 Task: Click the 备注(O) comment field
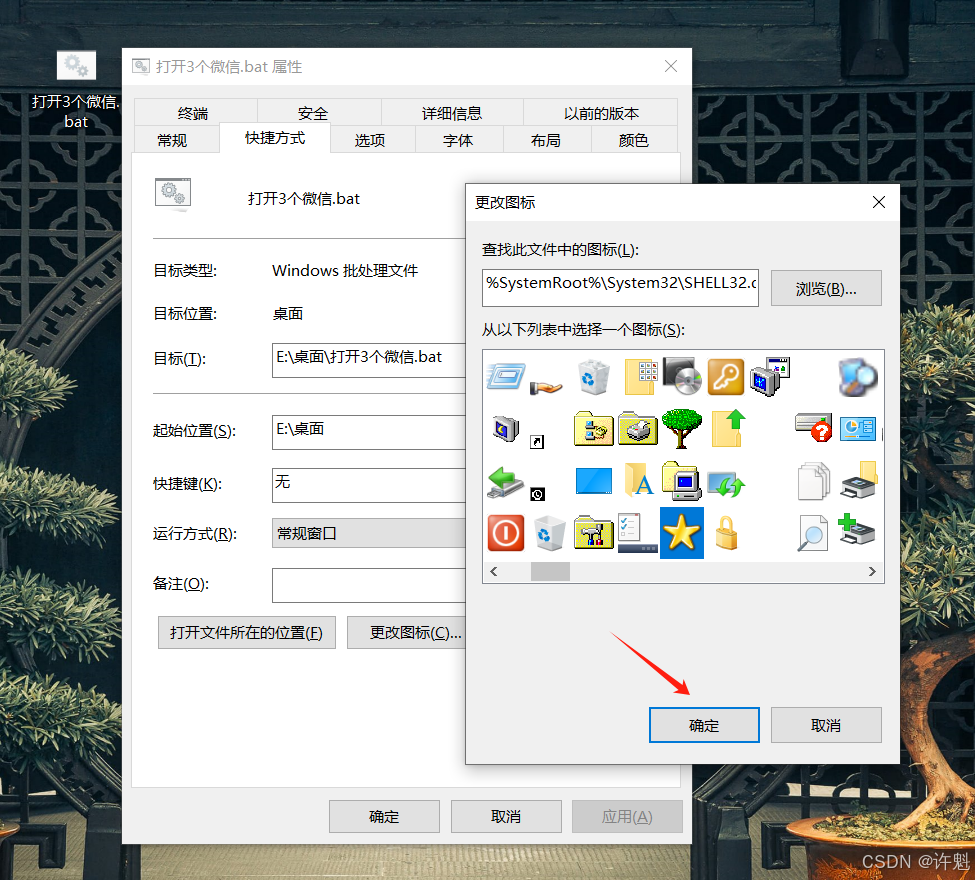click(x=369, y=585)
